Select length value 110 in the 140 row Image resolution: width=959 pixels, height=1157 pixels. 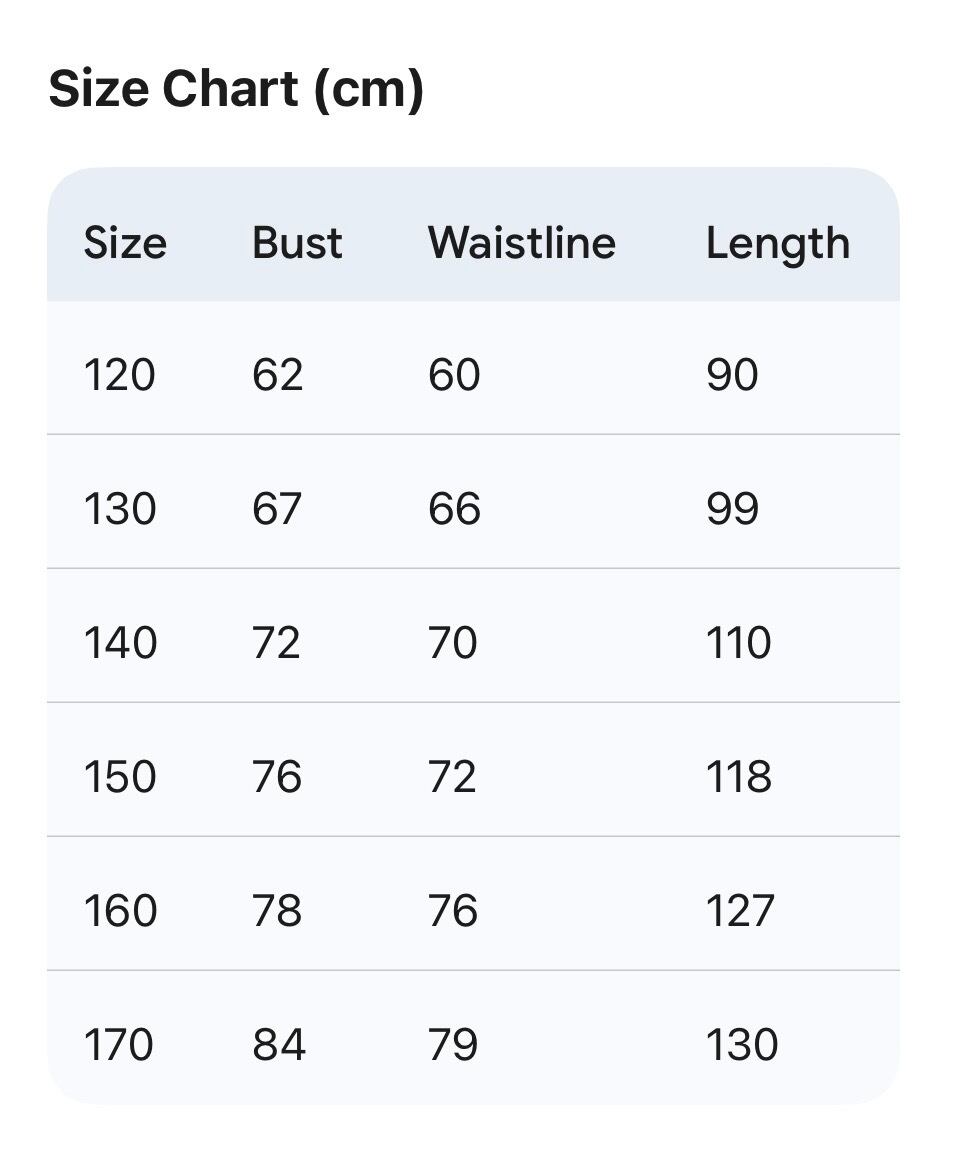(x=739, y=642)
